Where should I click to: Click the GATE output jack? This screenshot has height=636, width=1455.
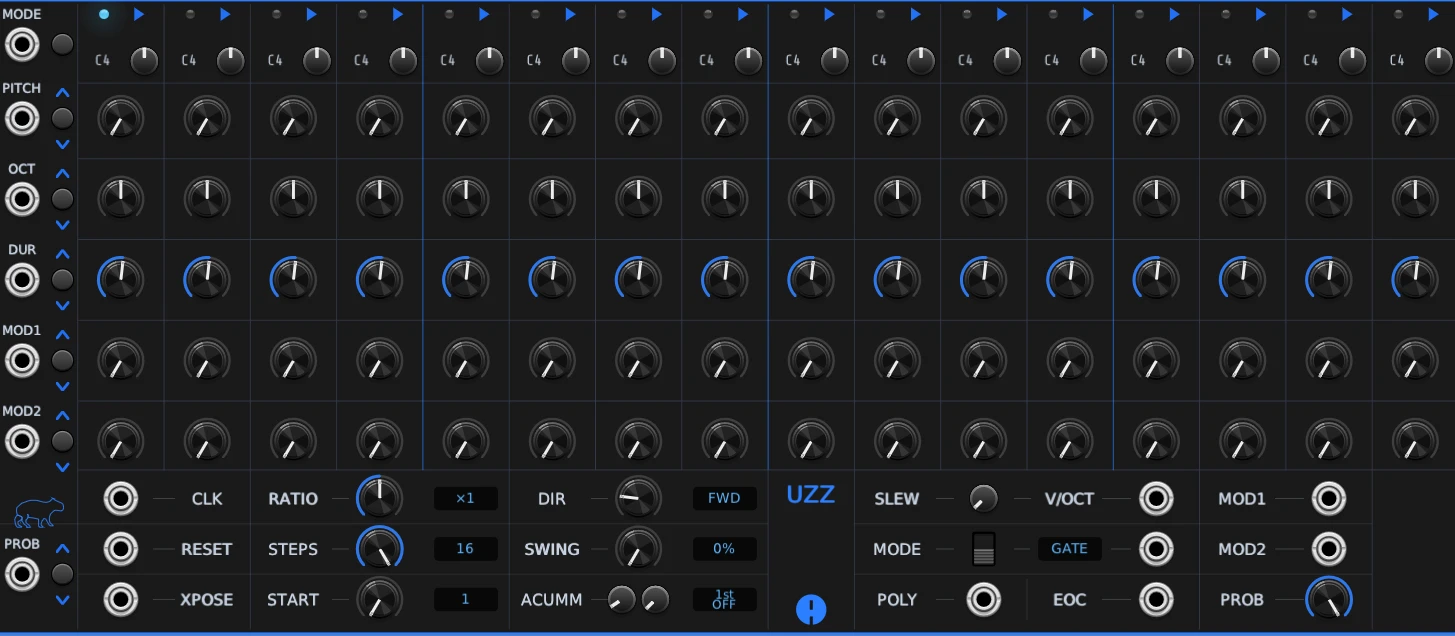tap(1157, 549)
